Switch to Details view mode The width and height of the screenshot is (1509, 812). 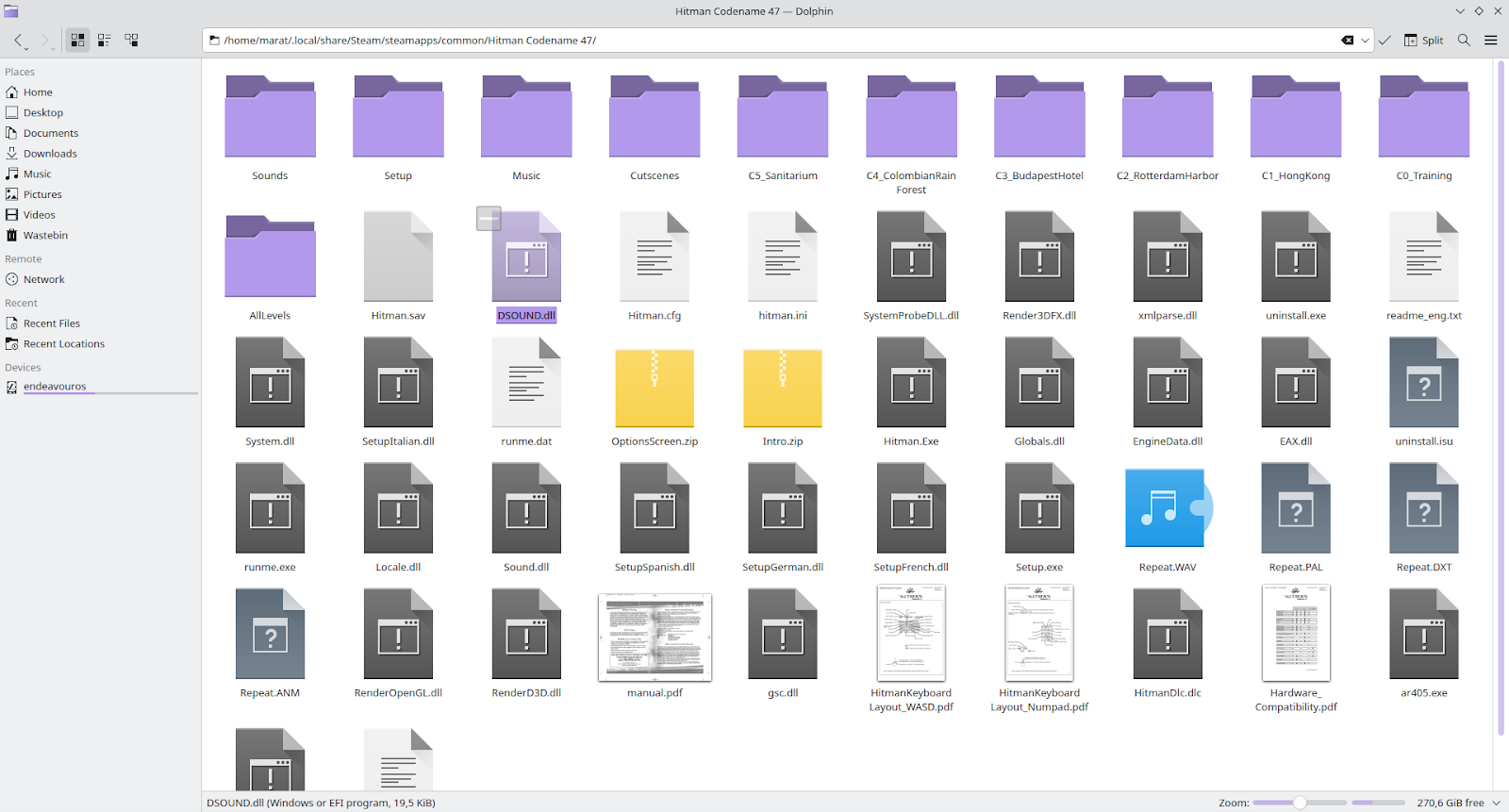point(131,41)
